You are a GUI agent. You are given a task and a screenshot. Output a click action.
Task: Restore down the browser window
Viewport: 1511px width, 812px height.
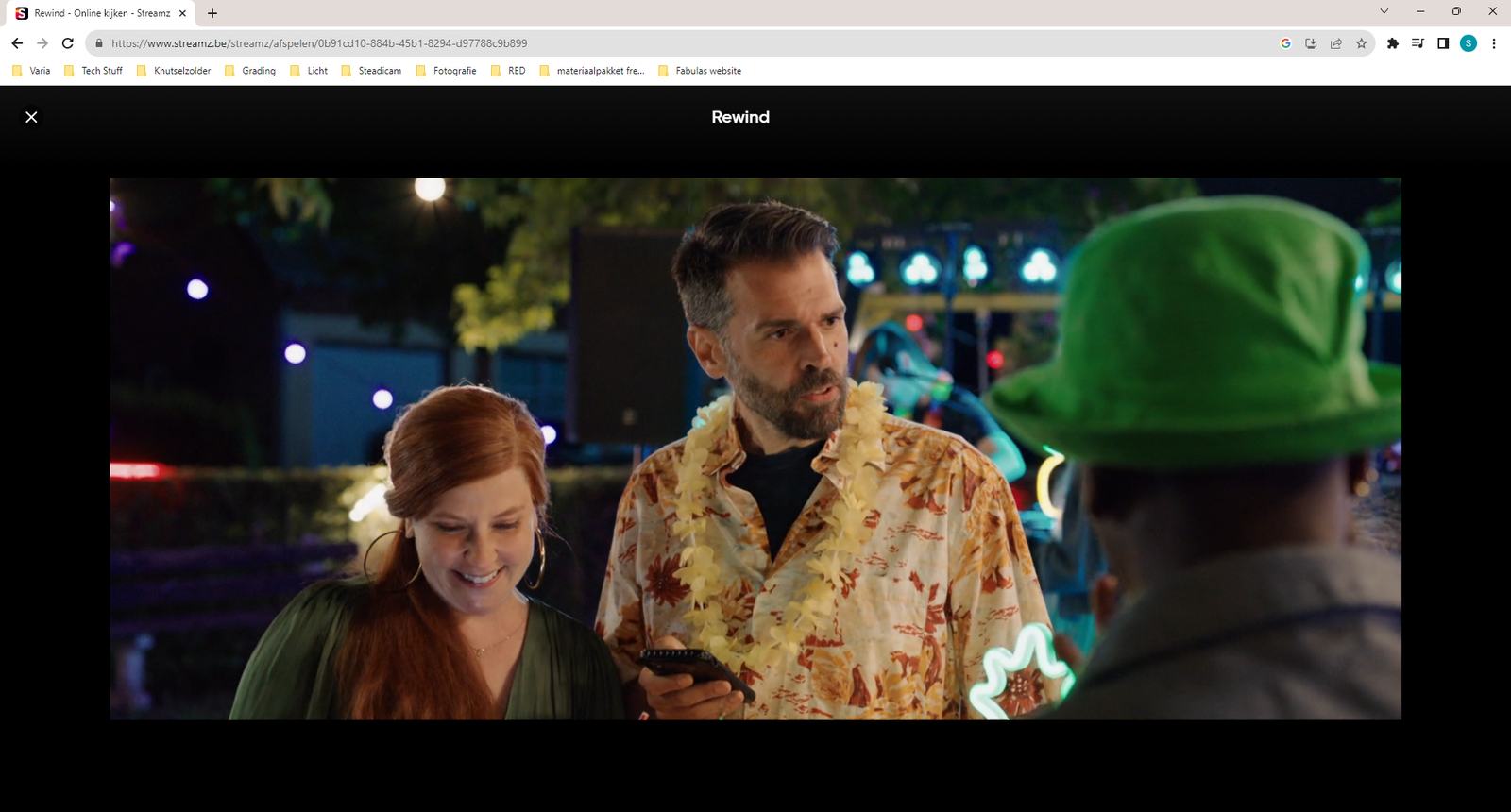click(x=1456, y=11)
